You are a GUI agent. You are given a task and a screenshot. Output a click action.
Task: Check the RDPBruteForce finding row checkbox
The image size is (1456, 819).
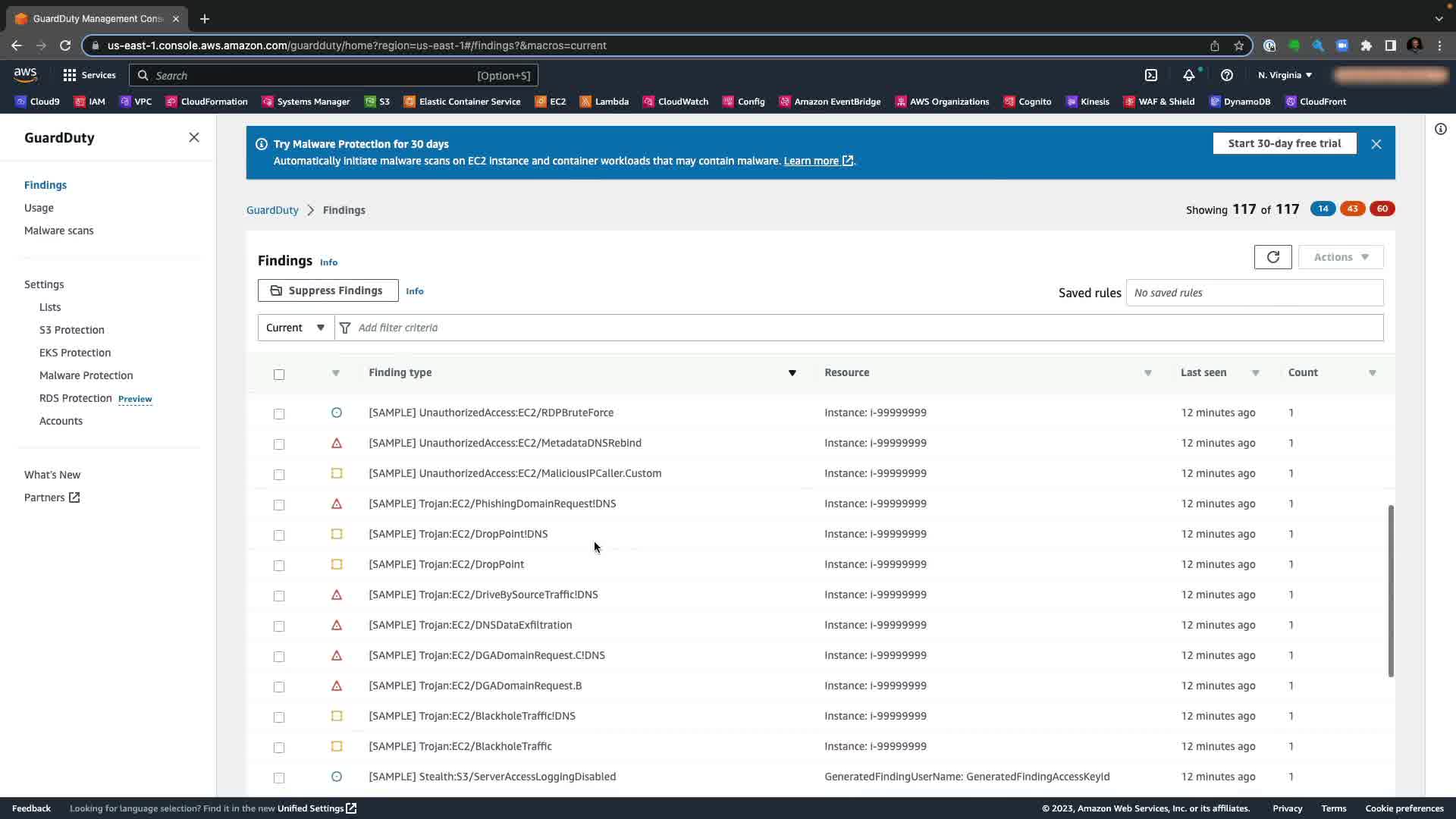pyautogui.click(x=279, y=413)
